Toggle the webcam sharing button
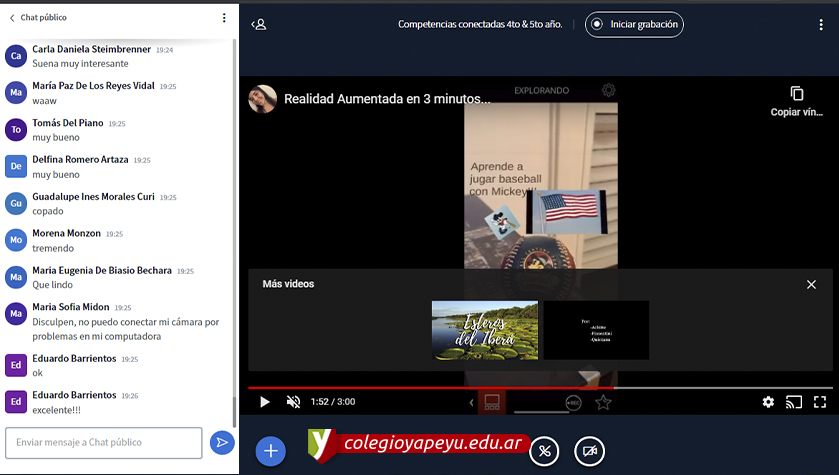Viewport: 839px width, 475px height. [590, 451]
